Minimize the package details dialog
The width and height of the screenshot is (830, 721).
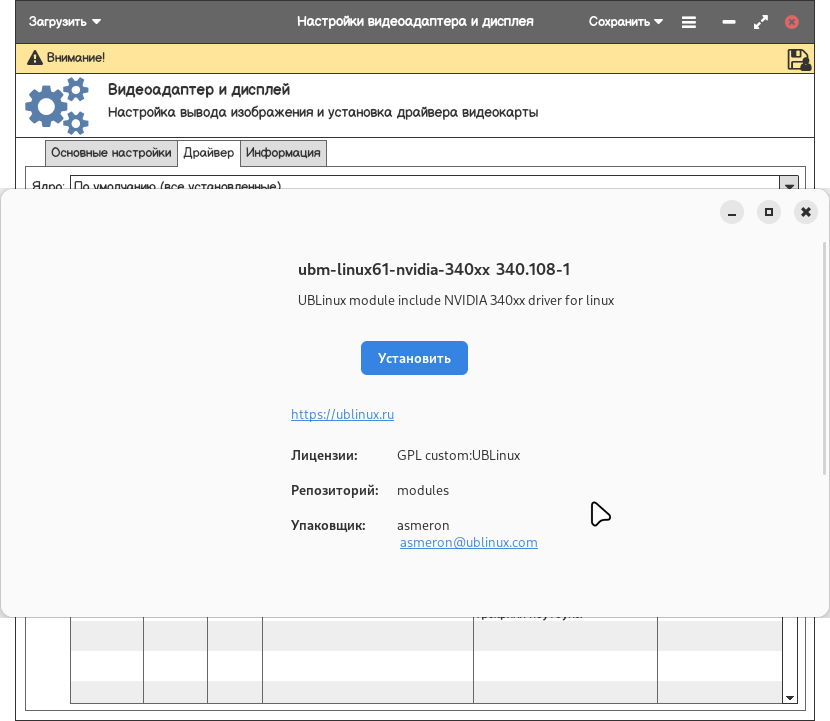[732, 212]
